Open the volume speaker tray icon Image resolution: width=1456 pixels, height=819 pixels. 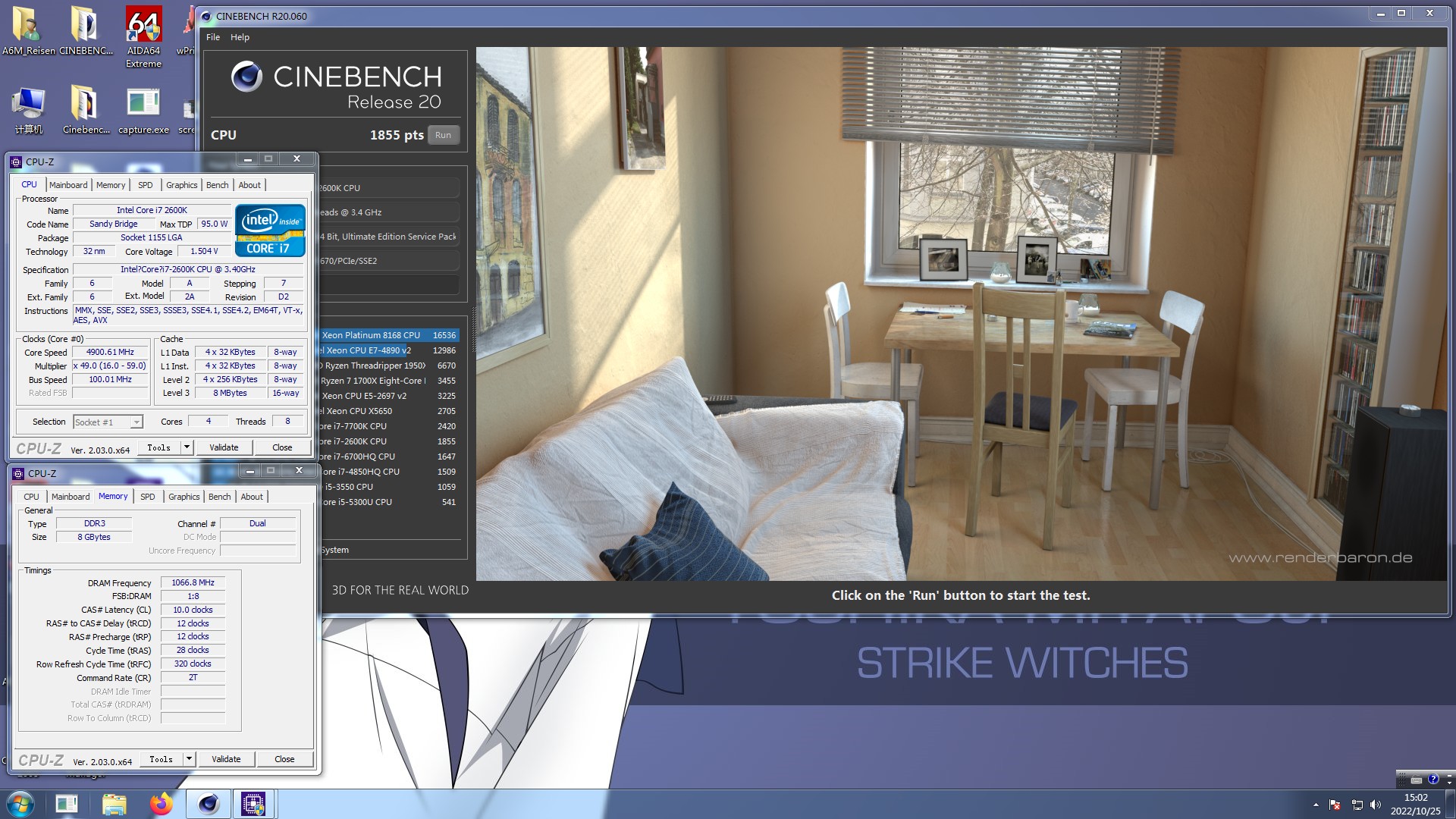(x=1376, y=805)
